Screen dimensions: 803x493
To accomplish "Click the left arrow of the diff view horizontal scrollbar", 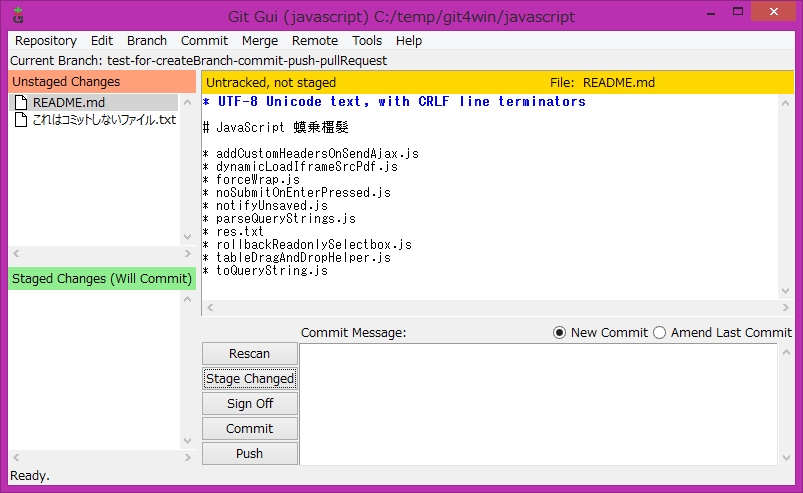I will [210, 307].
